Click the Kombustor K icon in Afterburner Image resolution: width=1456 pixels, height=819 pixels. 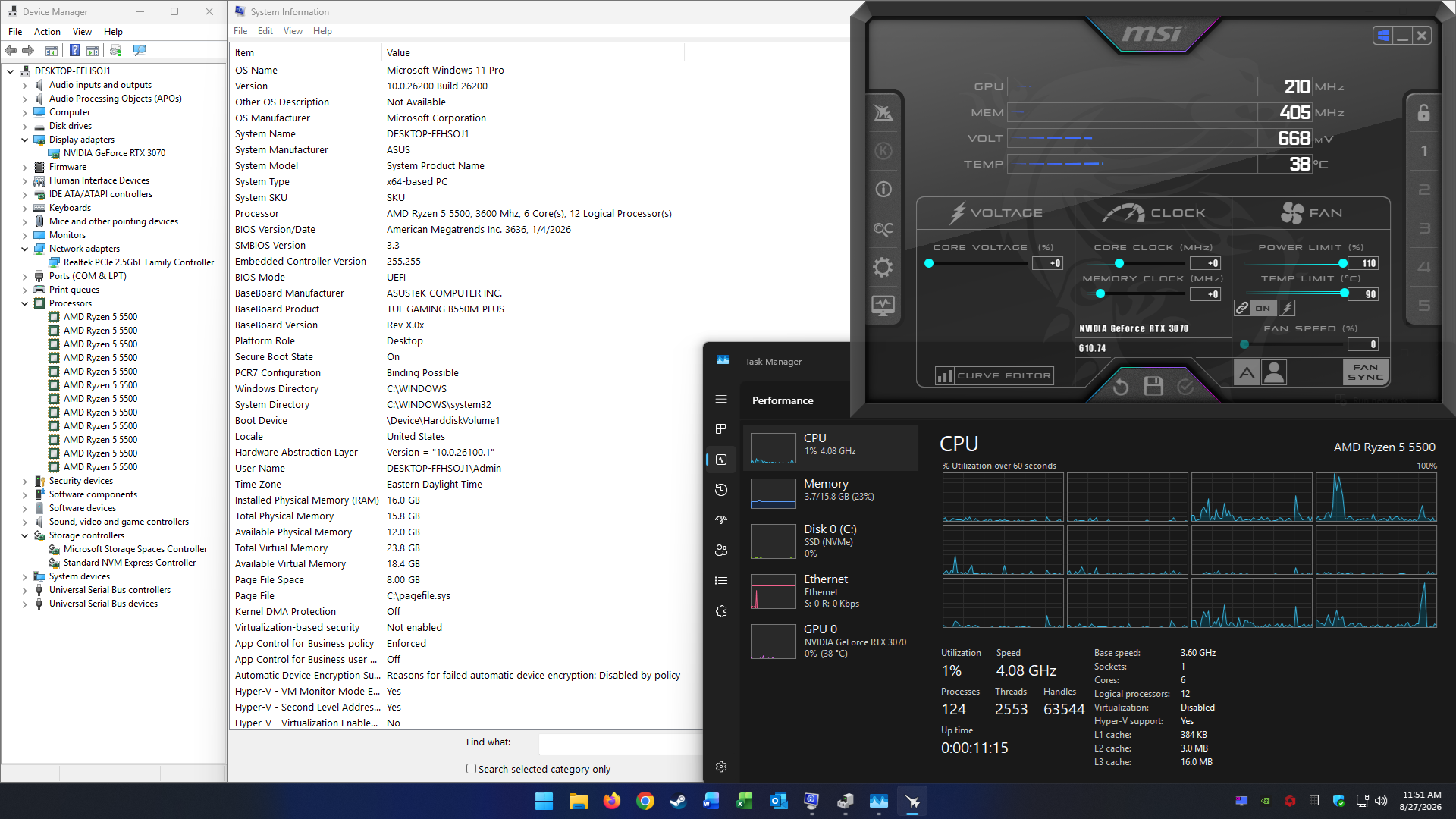tap(883, 151)
